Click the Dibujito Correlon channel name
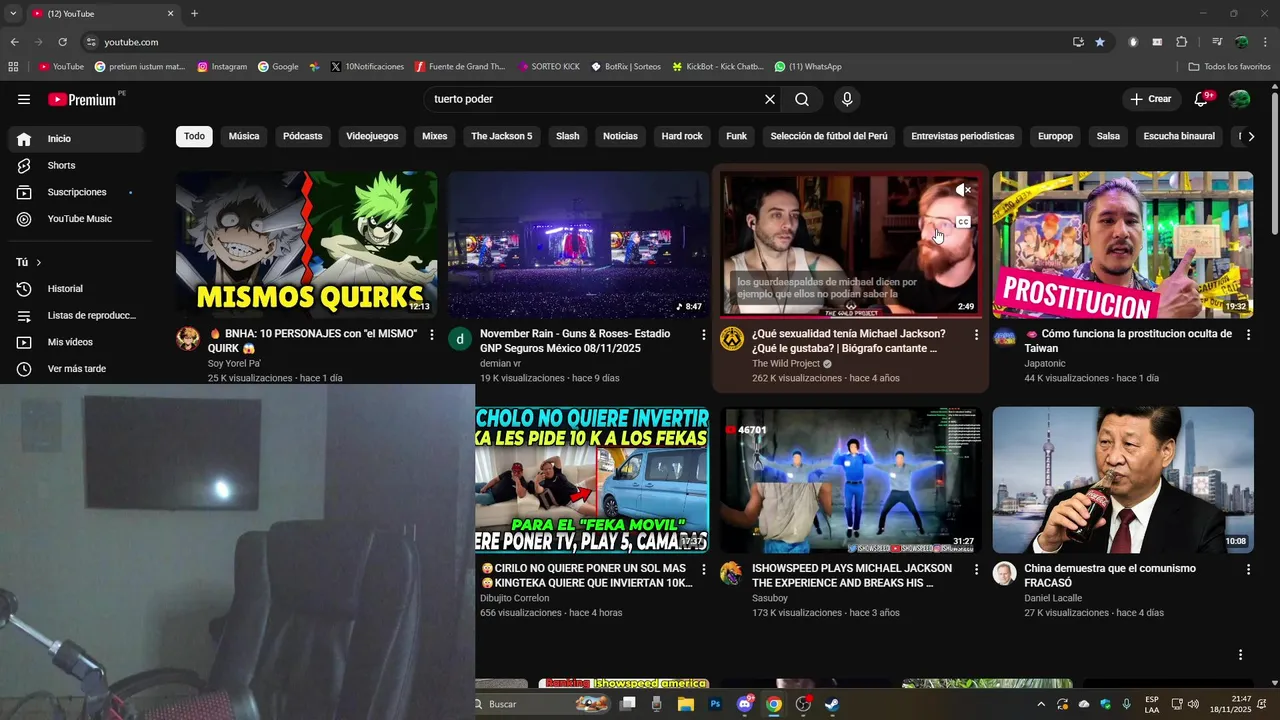1280x720 pixels. point(515,598)
